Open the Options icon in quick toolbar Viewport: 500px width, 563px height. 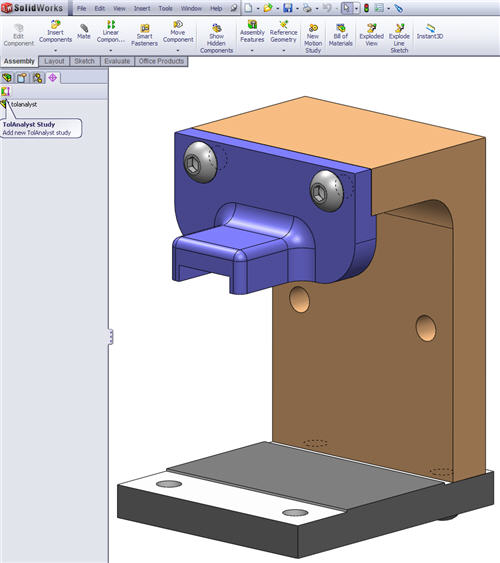click(379, 8)
